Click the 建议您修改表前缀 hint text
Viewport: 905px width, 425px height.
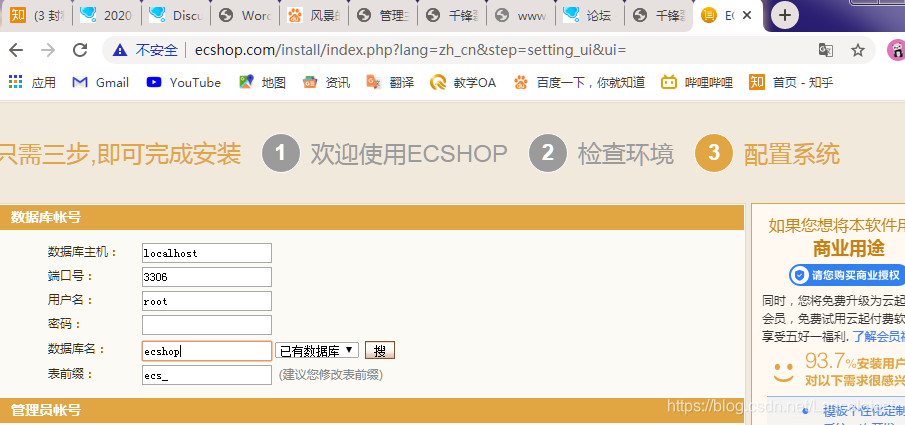click(x=331, y=375)
